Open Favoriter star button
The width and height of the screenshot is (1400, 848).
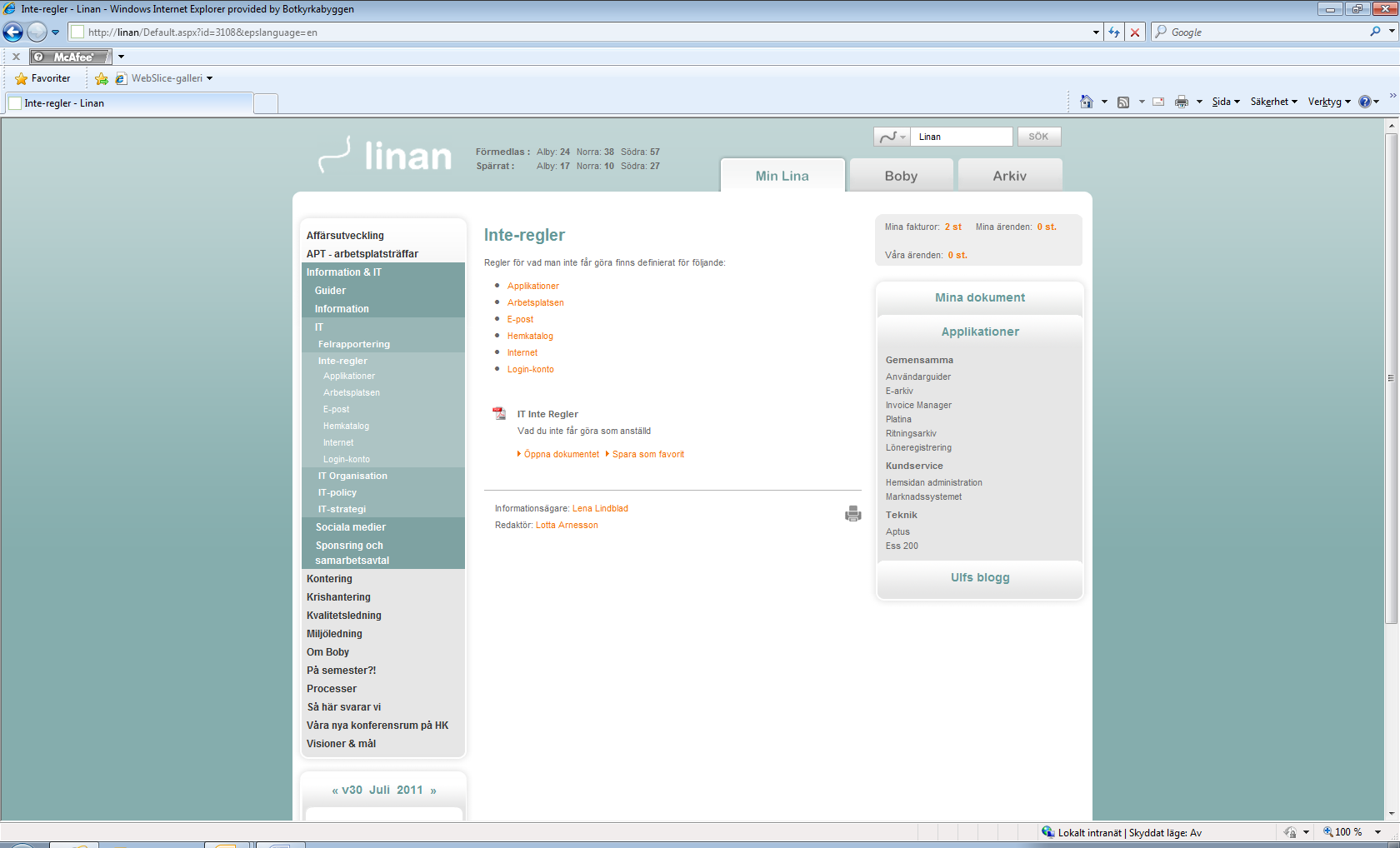(x=42, y=78)
